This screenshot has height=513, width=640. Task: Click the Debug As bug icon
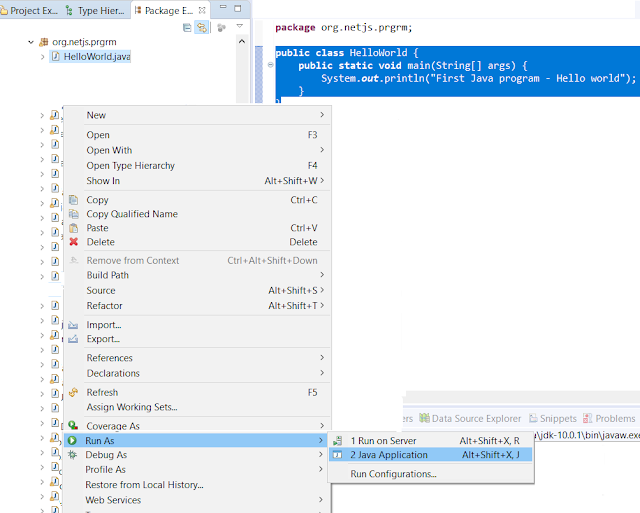(x=72, y=455)
